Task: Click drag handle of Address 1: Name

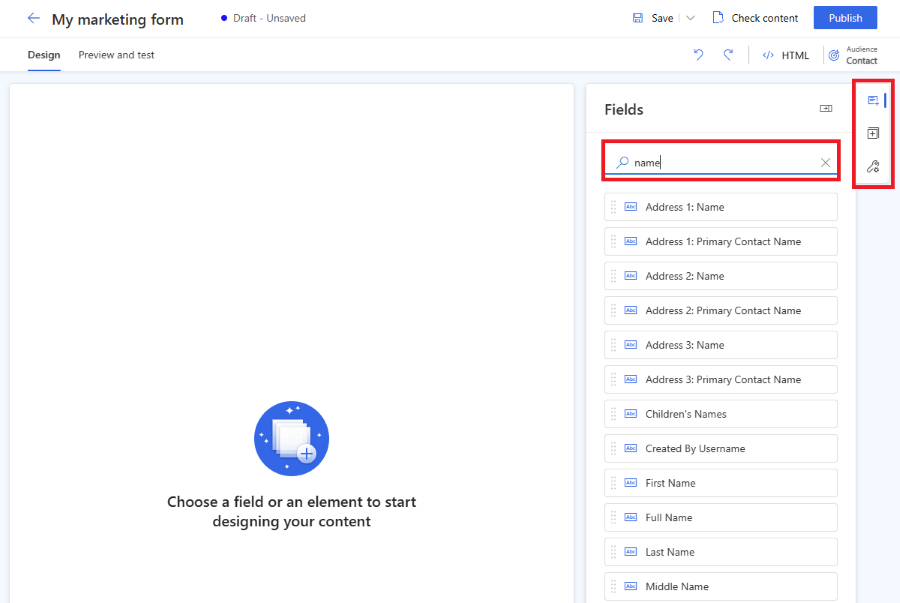Action: click(613, 207)
